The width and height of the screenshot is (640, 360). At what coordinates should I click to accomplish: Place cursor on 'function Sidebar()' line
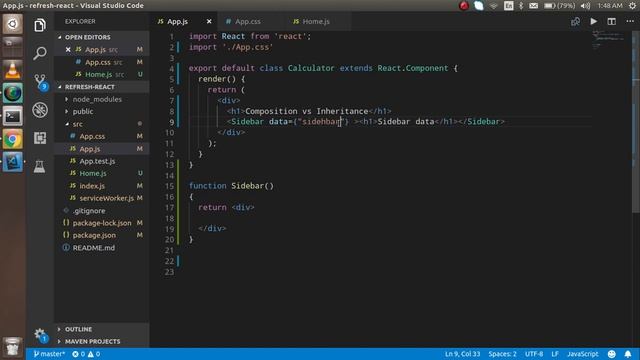tap(231, 186)
